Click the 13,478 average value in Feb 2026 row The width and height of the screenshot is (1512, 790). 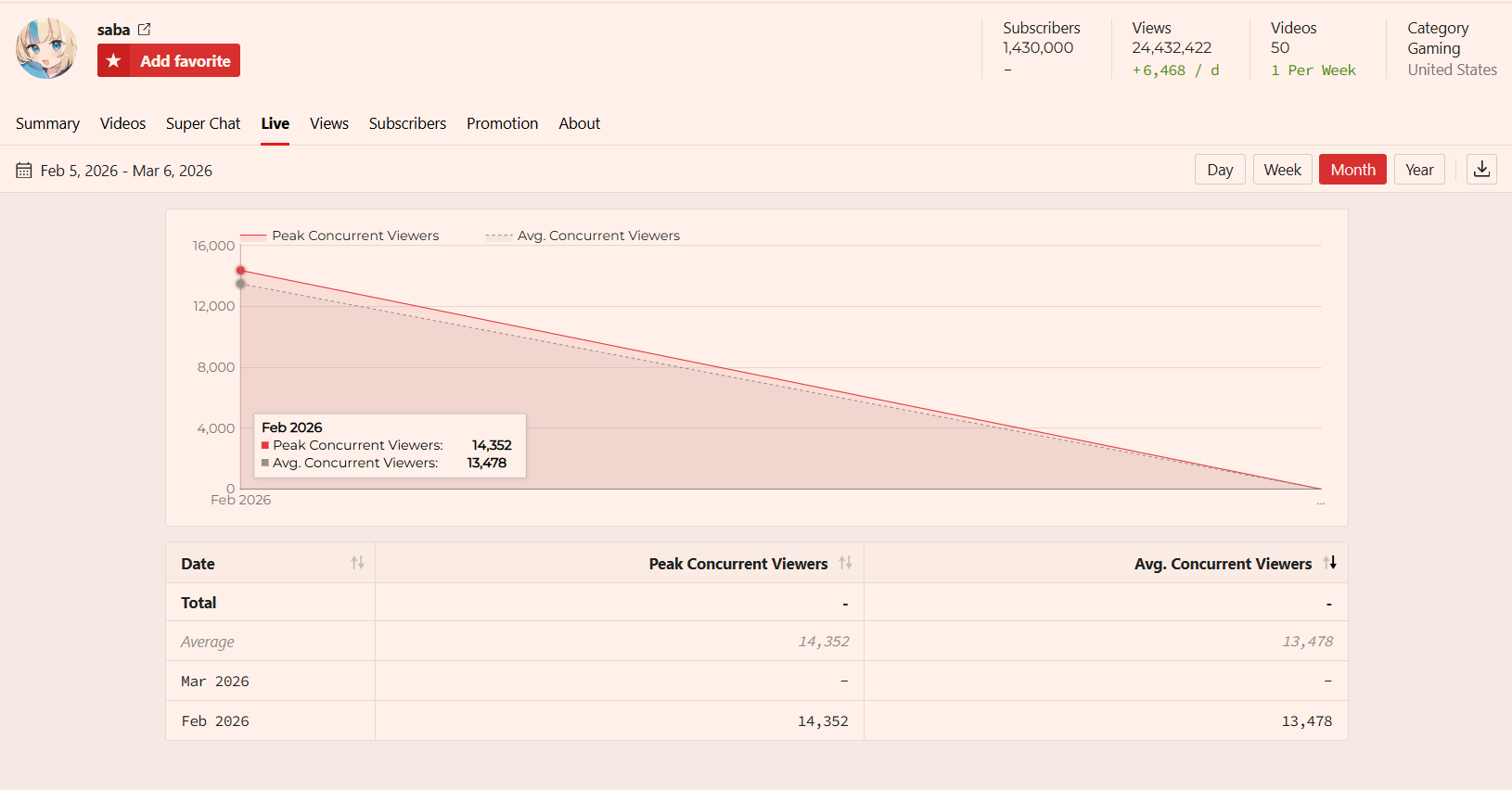click(x=1307, y=721)
